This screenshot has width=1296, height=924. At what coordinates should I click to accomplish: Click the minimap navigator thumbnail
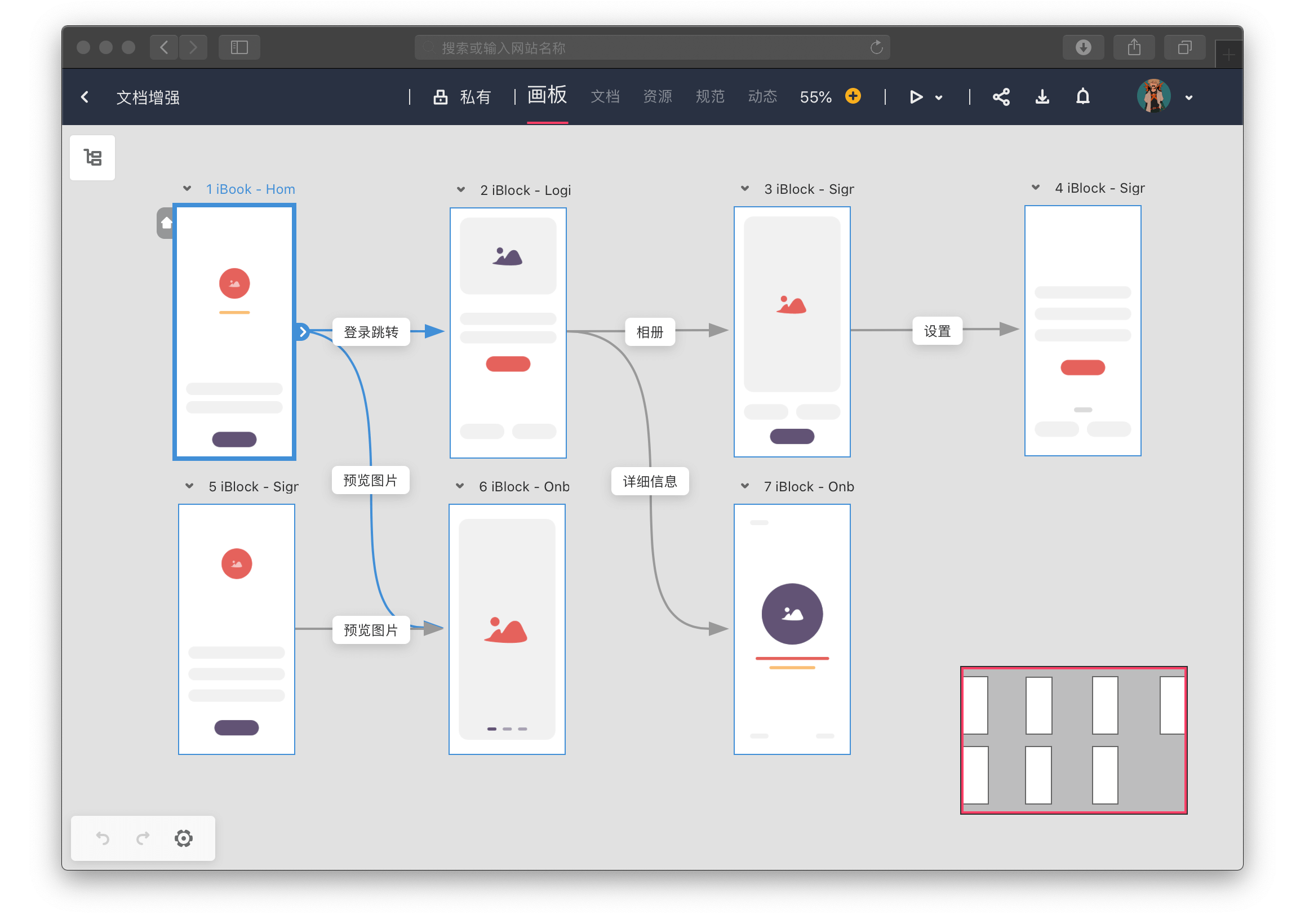point(1073,740)
